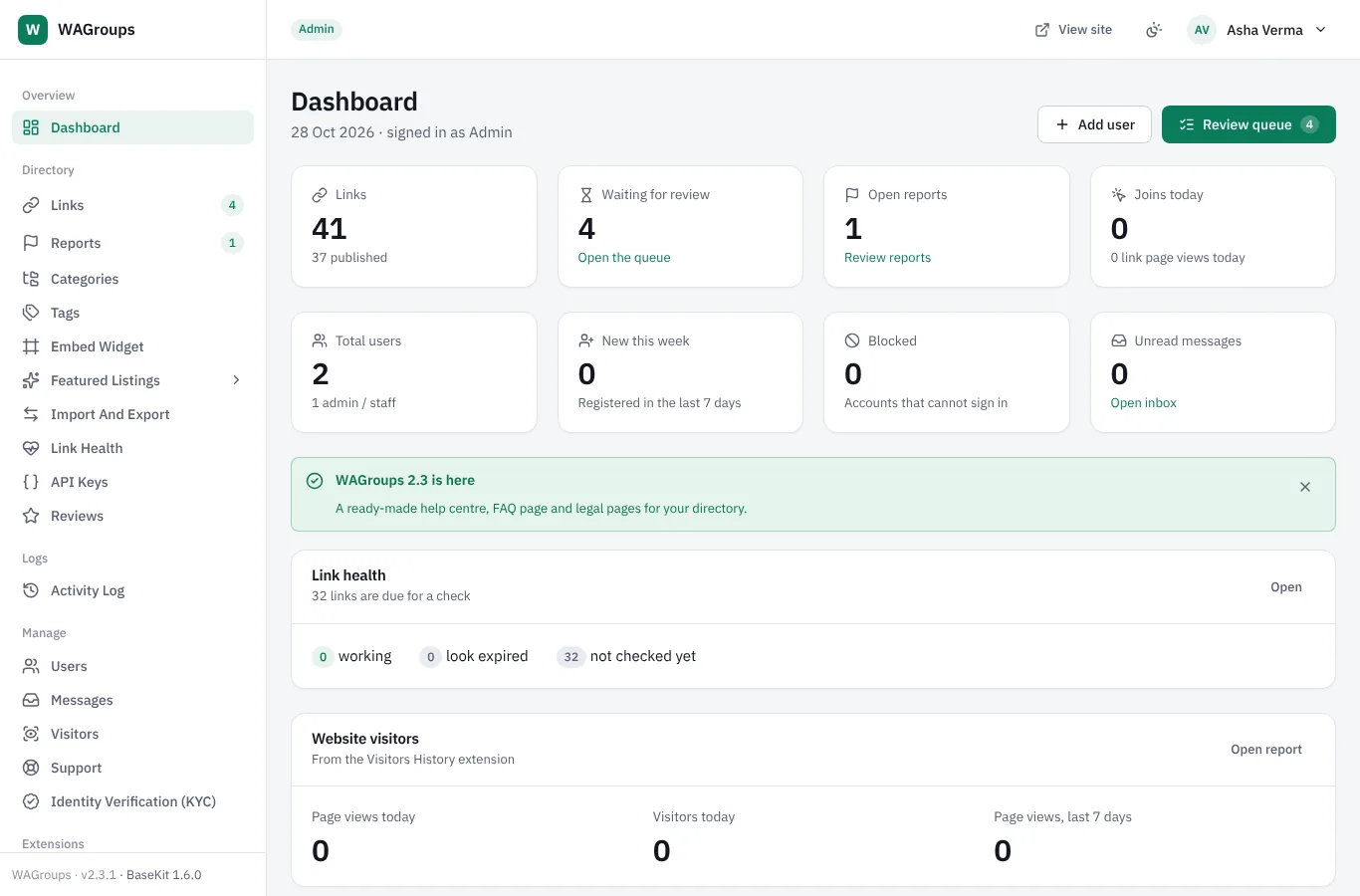Click the Link Health heart icon
The height and width of the screenshot is (896, 1360).
31,448
